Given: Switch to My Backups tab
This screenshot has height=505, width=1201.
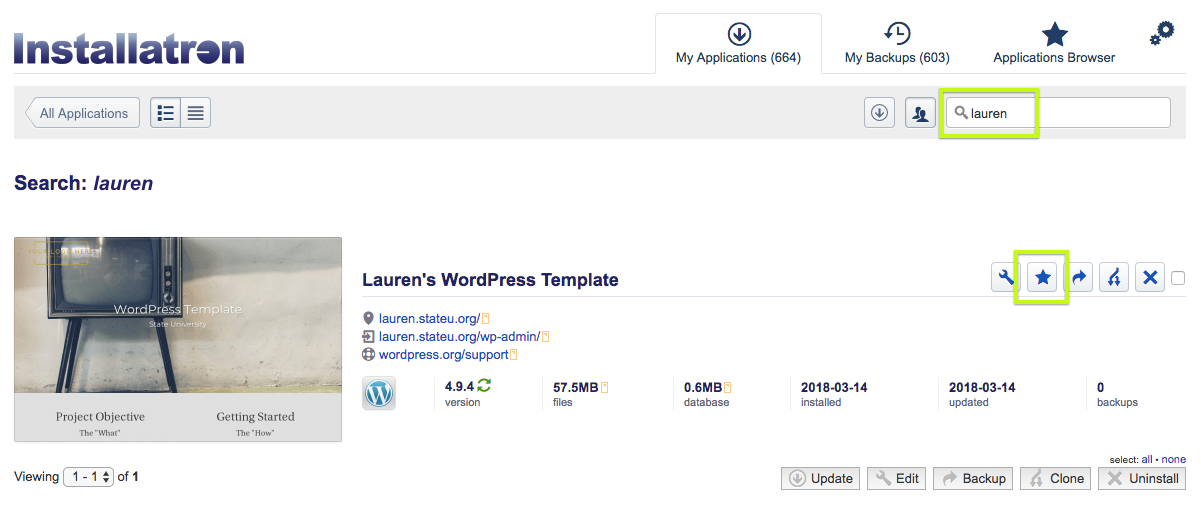Looking at the screenshot, I should [x=897, y=44].
